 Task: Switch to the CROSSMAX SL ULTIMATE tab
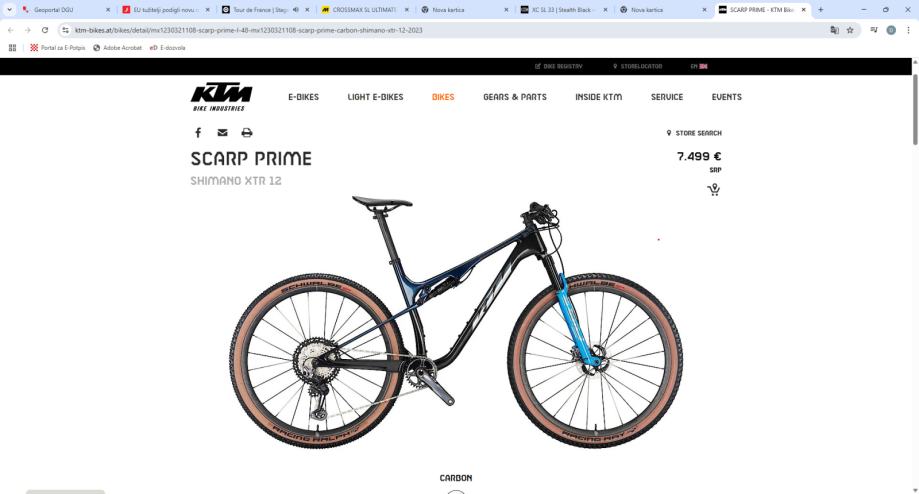tap(365, 10)
